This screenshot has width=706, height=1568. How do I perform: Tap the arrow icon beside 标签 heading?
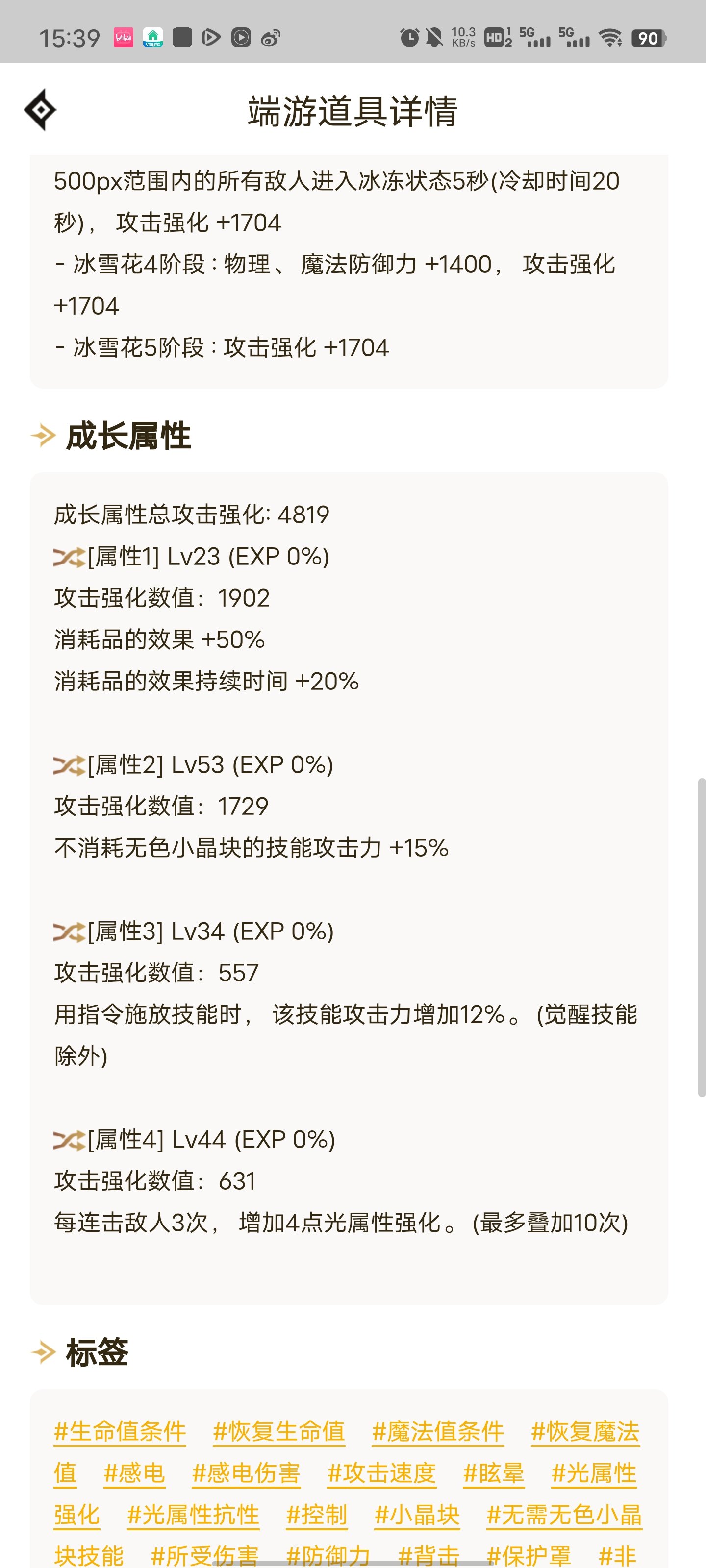pyautogui.click(x=43, y=1352)
